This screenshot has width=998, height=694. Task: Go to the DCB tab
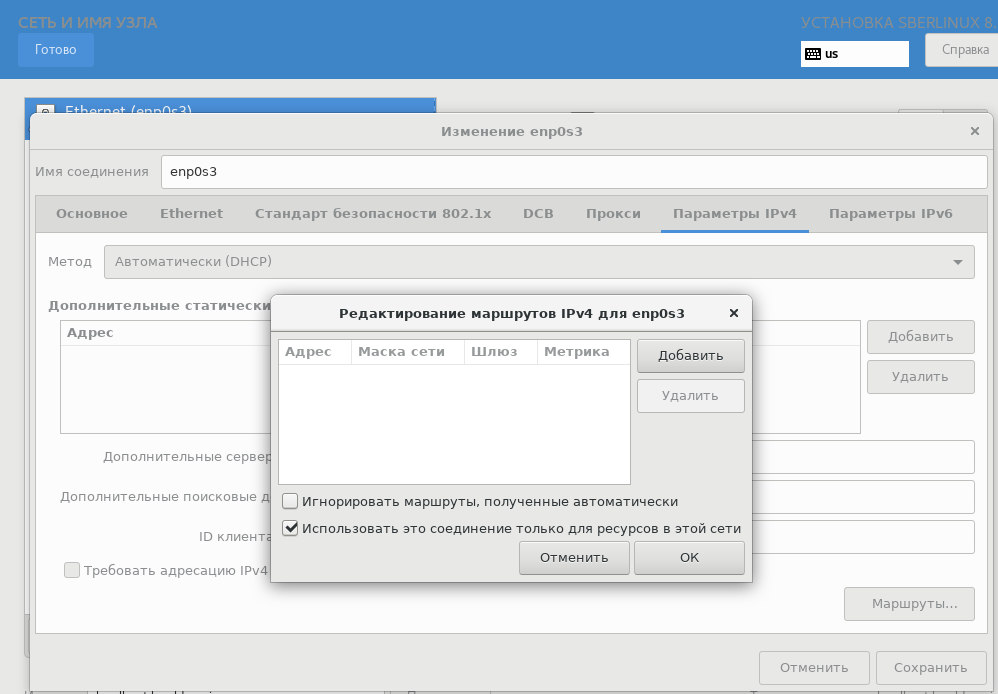pos(538,213)
